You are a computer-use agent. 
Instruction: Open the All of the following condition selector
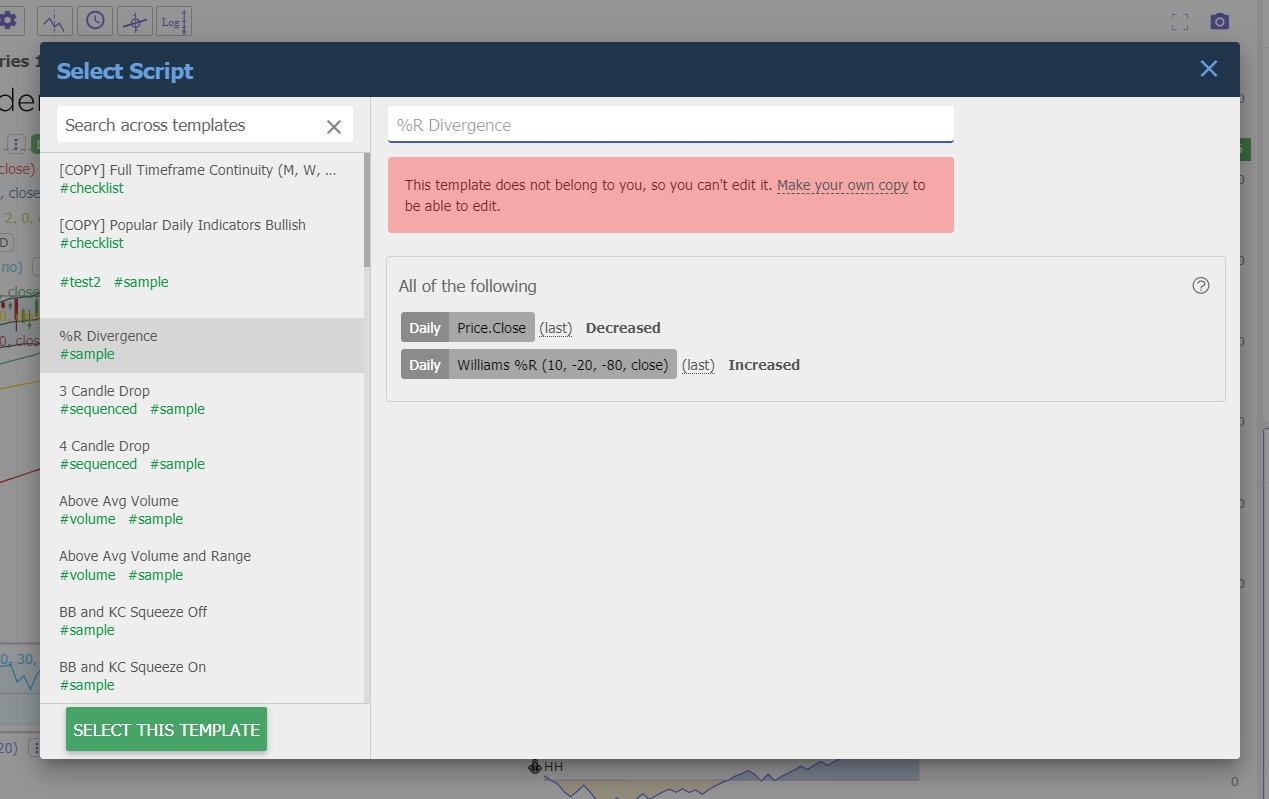(x=468, y=286)
